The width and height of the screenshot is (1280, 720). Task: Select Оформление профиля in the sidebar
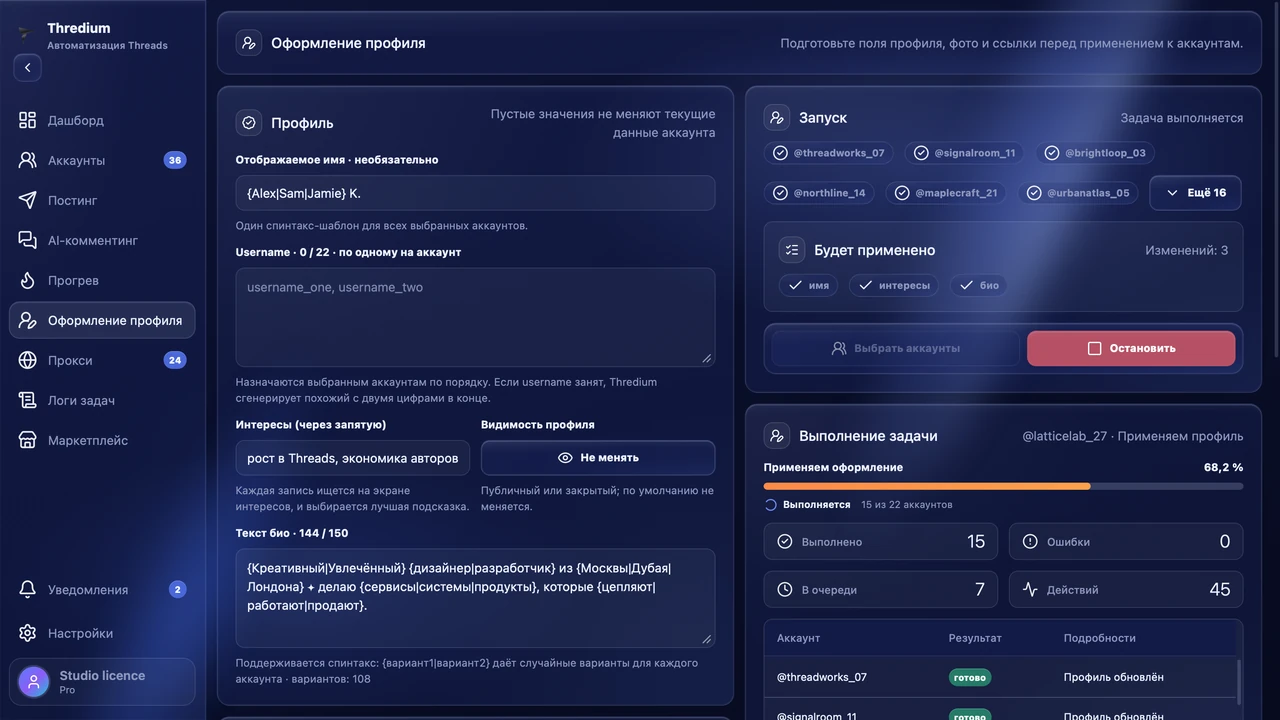102,320
